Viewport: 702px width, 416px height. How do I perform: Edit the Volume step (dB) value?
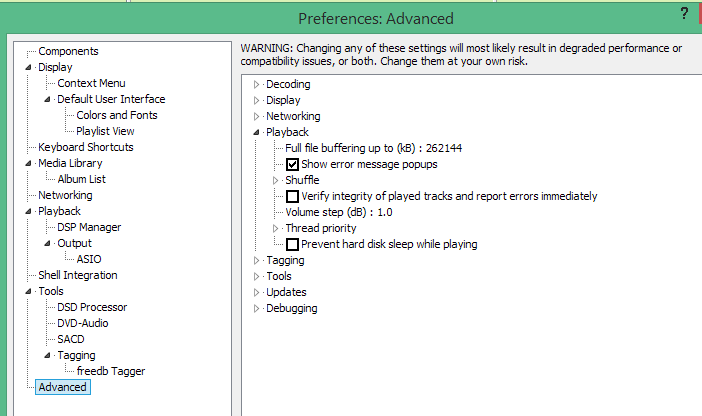[x=339, y=212]
